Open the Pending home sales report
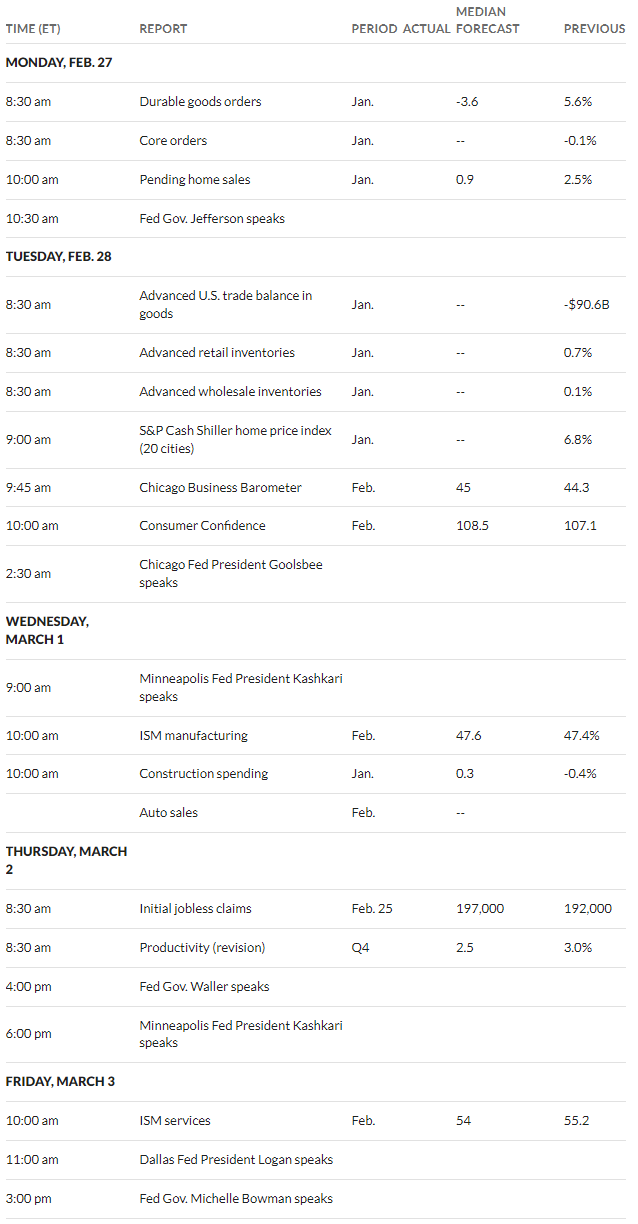This screenshot has height=1224, width=638. [195, 180]
